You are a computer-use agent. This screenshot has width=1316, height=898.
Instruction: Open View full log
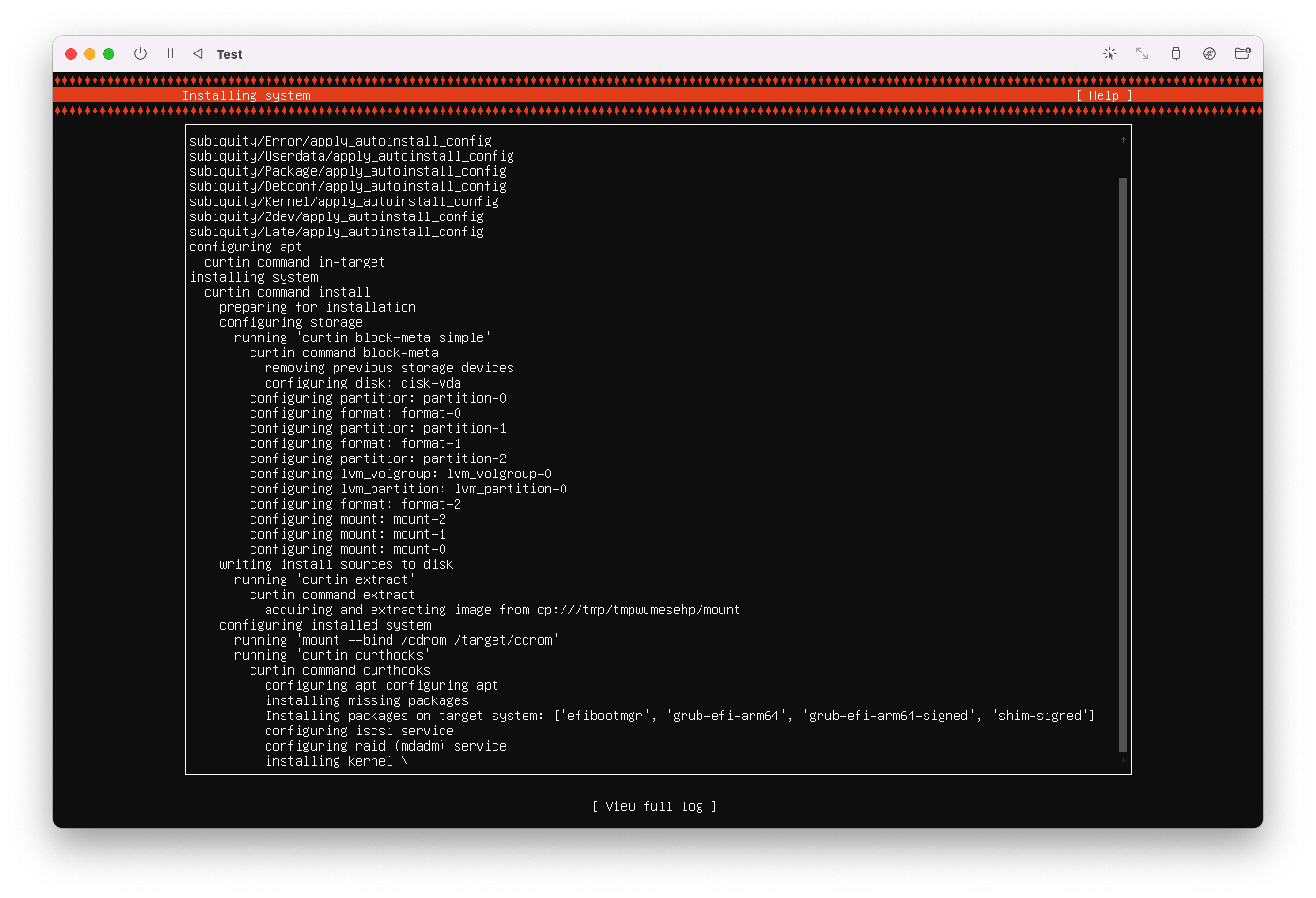coord(654,806)
